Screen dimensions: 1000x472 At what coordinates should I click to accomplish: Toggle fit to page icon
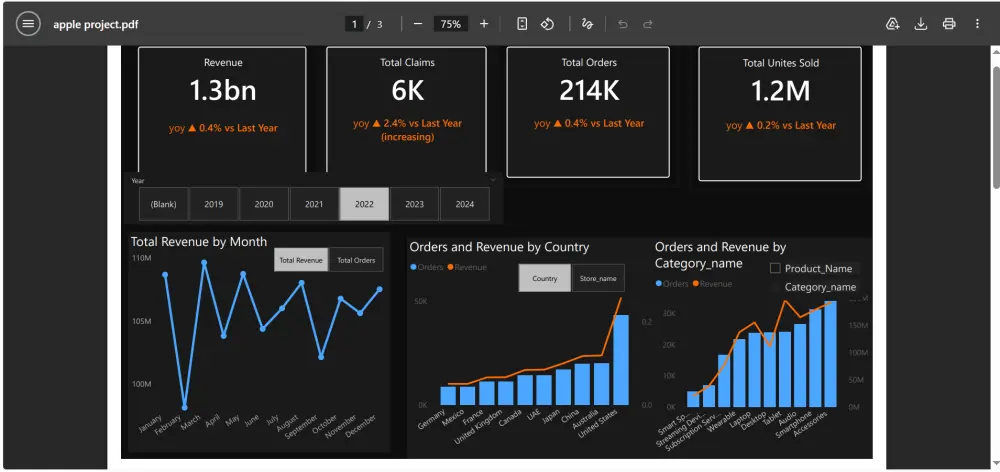[522, 24]
